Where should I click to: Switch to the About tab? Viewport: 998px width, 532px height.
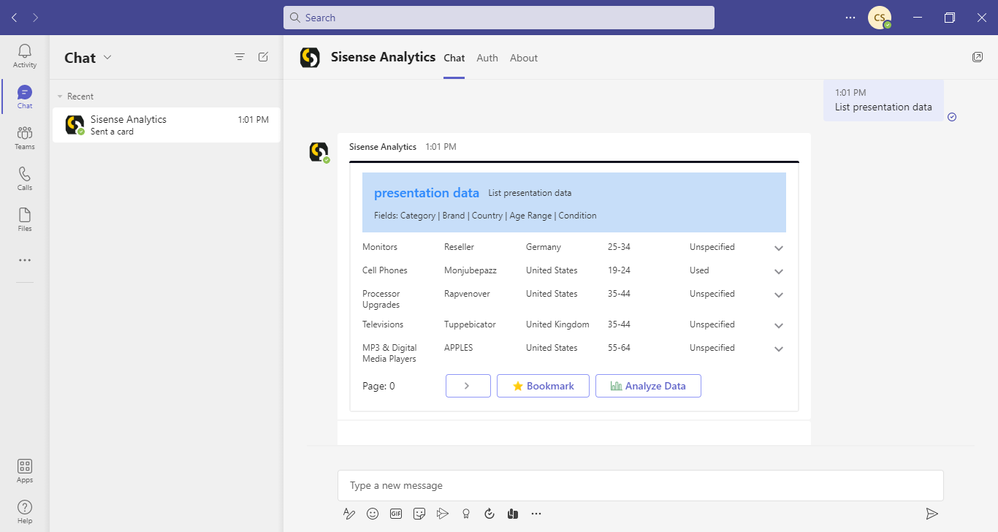click(x=524, y=58)
